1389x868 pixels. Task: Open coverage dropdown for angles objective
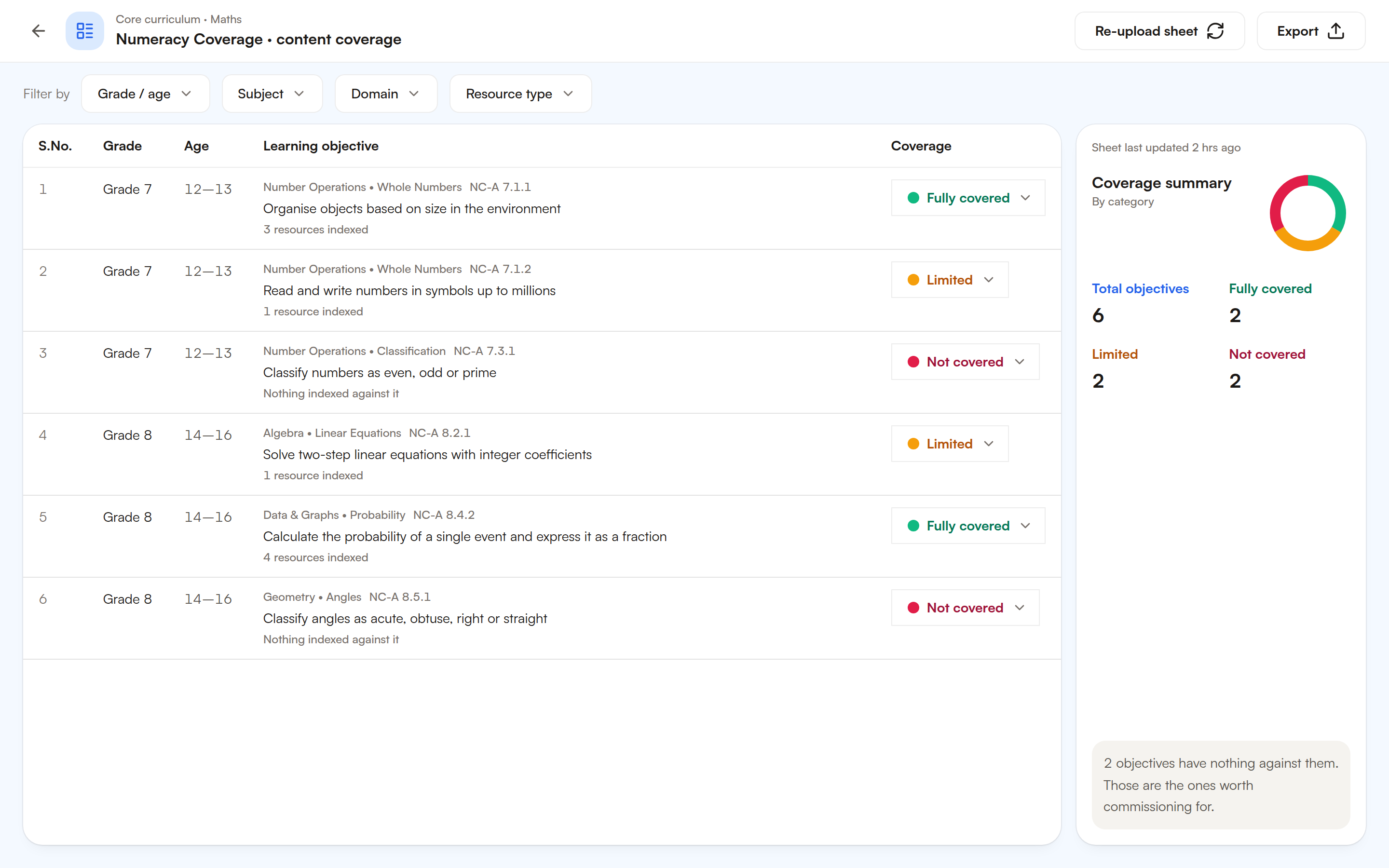(965, 608)
